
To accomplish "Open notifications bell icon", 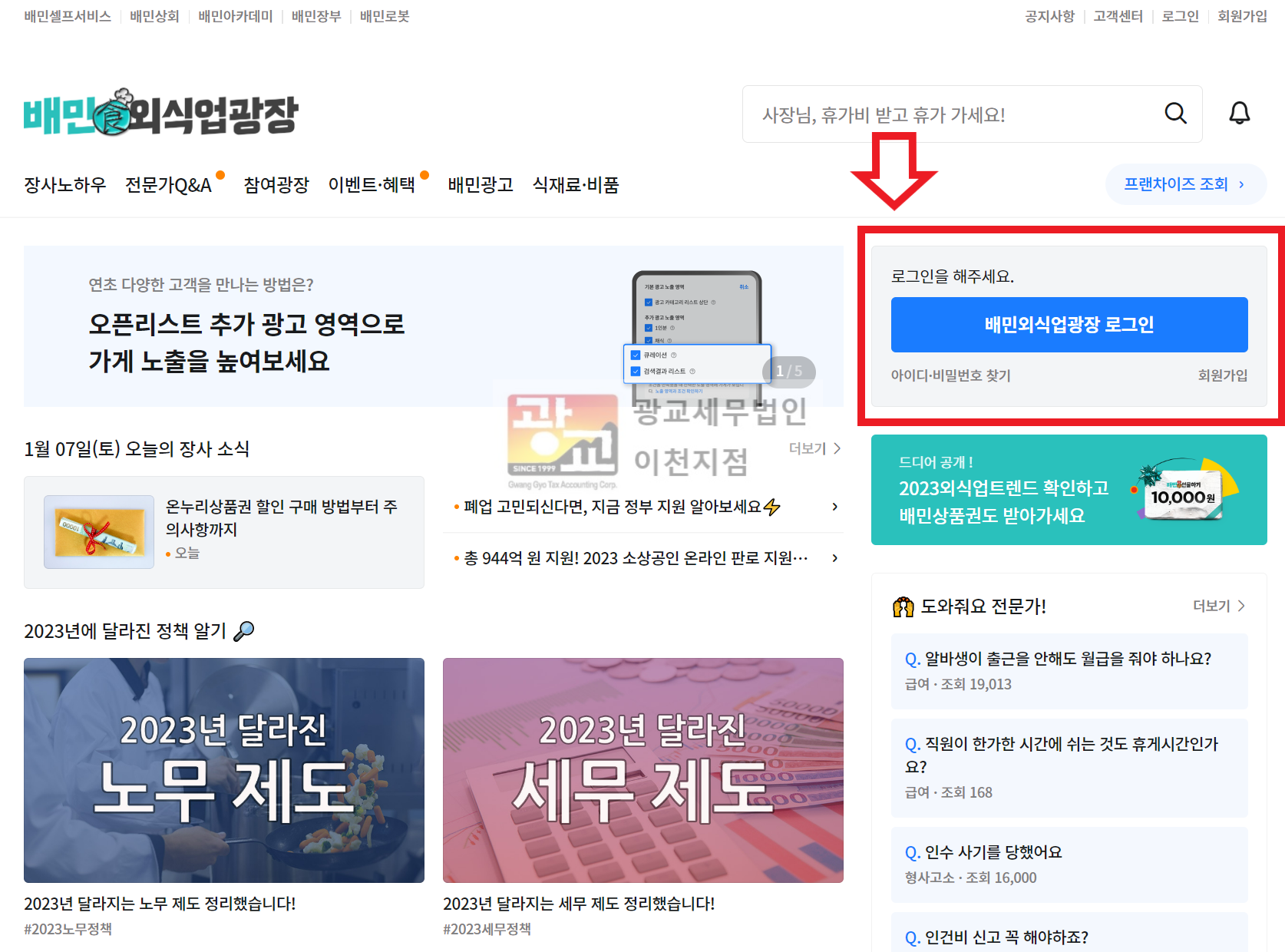I will pyautogui.click(x=1240, y=114).
